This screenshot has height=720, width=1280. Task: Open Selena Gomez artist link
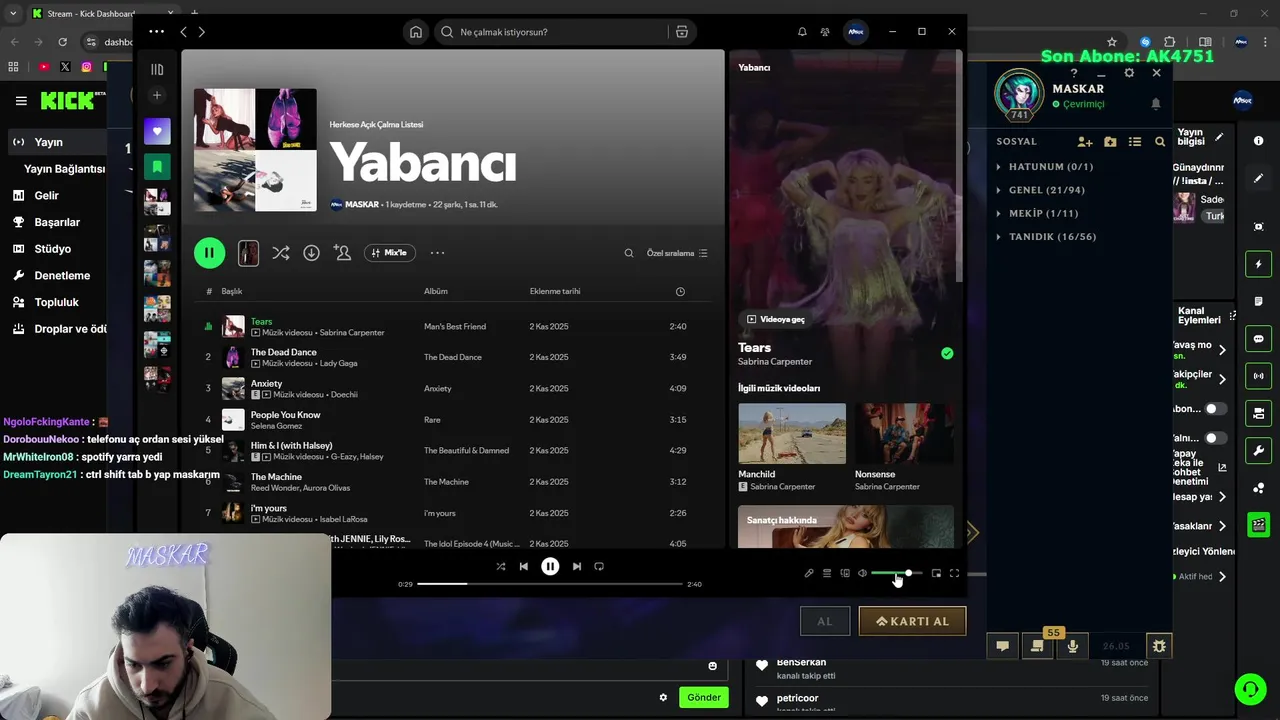tap(276, 426)
